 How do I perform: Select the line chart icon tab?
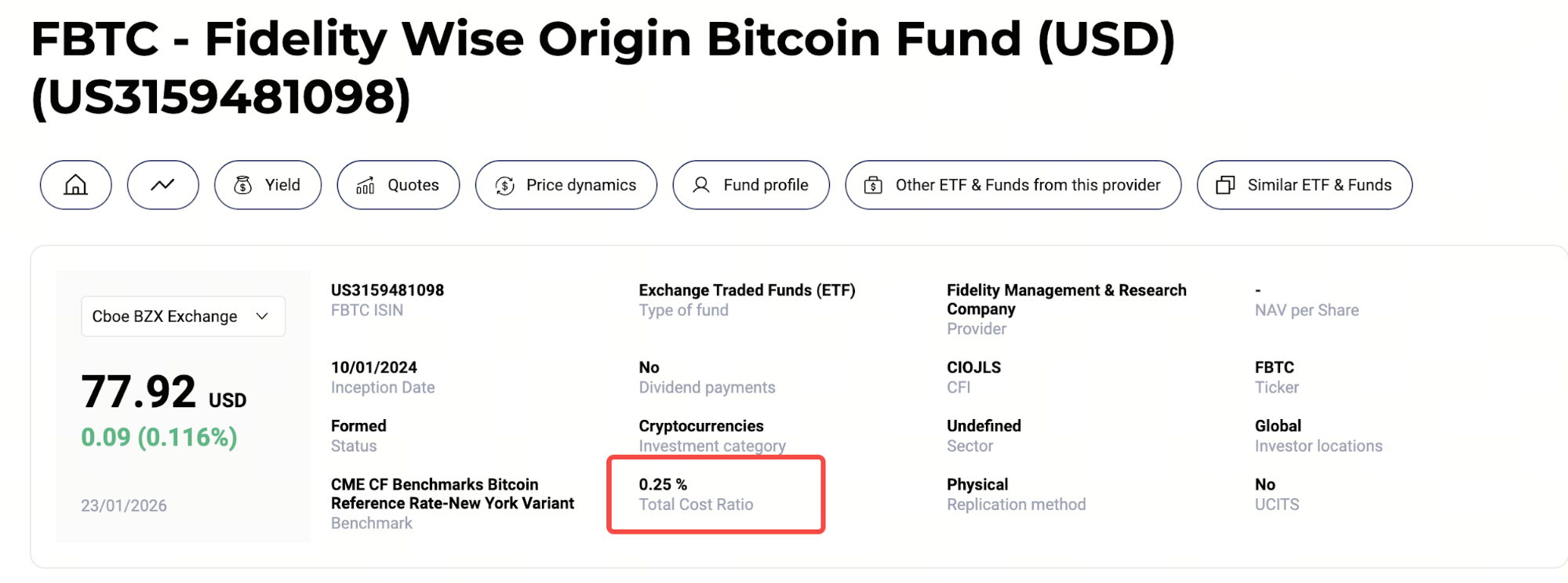pyautogui.click(x=162, y=185)
